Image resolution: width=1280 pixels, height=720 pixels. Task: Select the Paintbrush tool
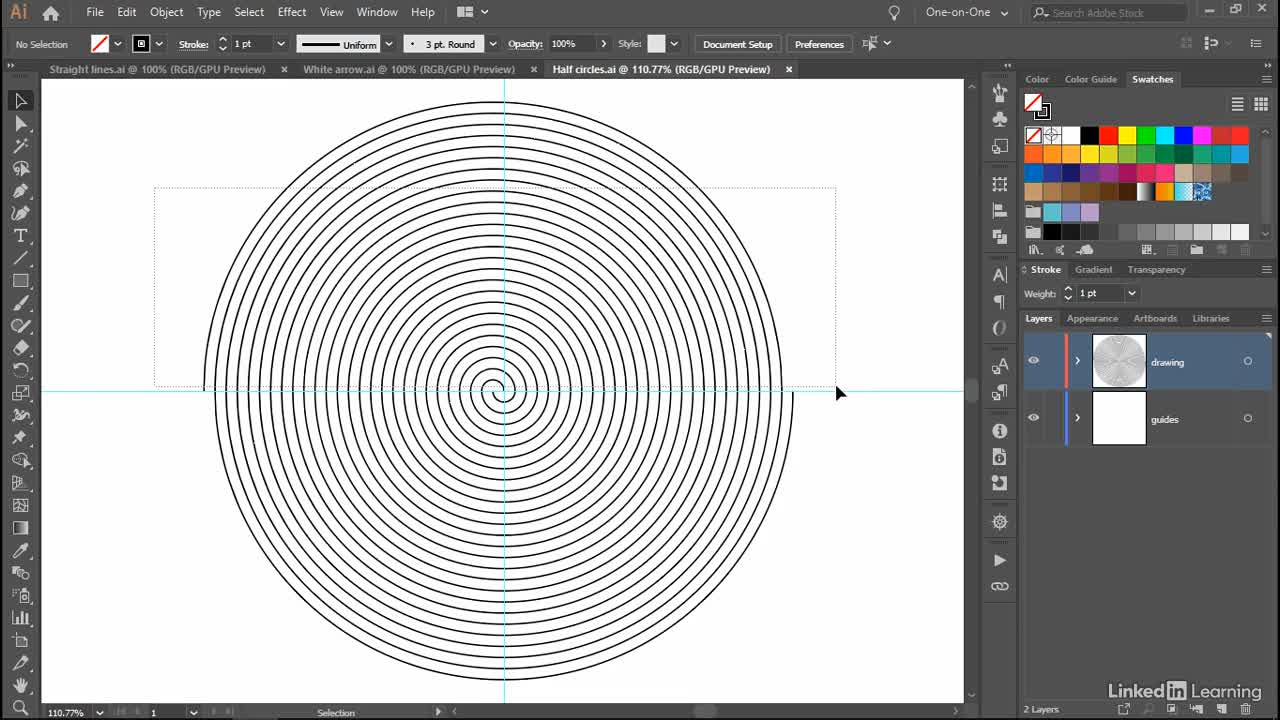[x=20, y=303]
